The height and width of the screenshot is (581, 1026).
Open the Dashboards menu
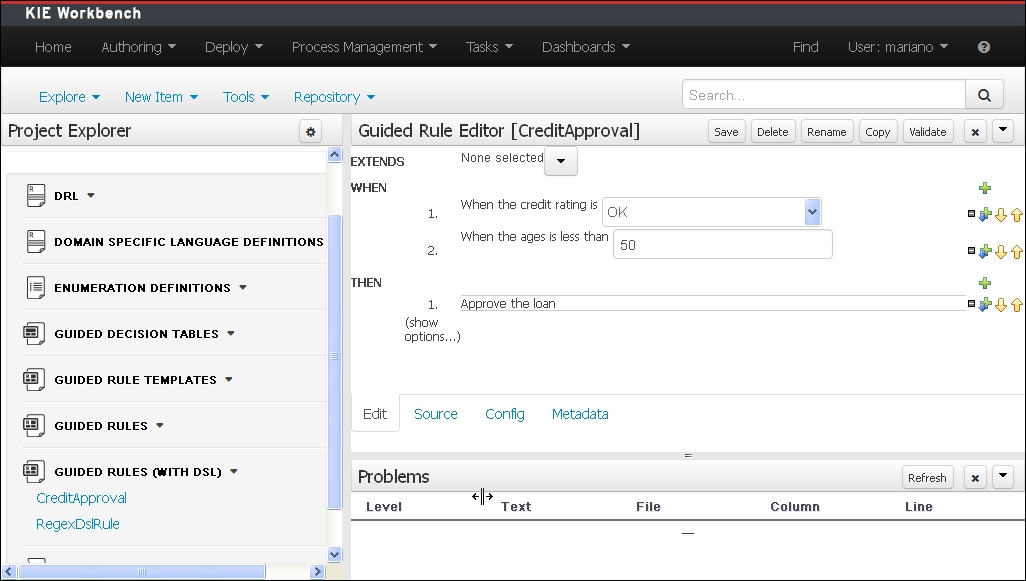click(586, 47)
